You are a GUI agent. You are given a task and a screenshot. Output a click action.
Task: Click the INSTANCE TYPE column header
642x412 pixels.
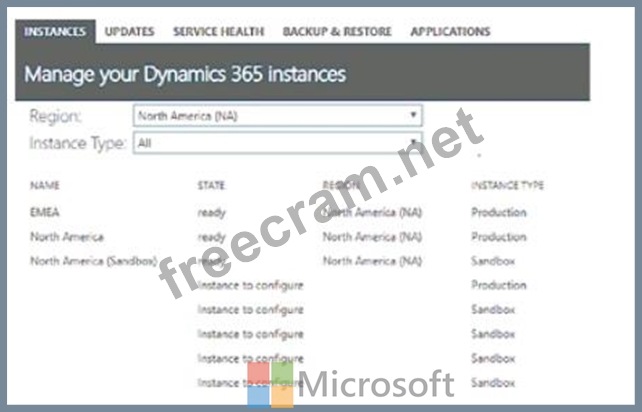pos(507,186)
